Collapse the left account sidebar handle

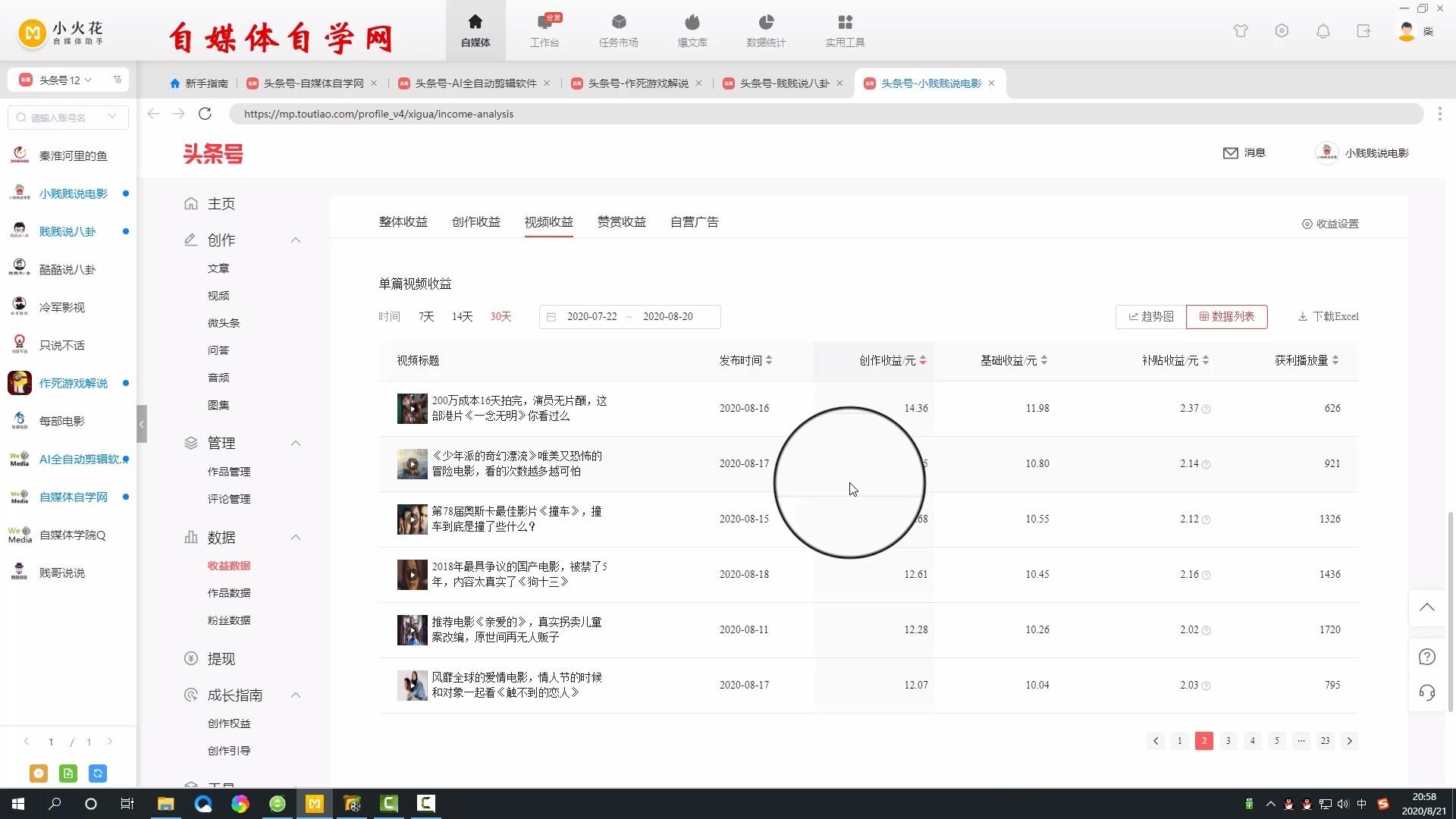tap(142, 424)
